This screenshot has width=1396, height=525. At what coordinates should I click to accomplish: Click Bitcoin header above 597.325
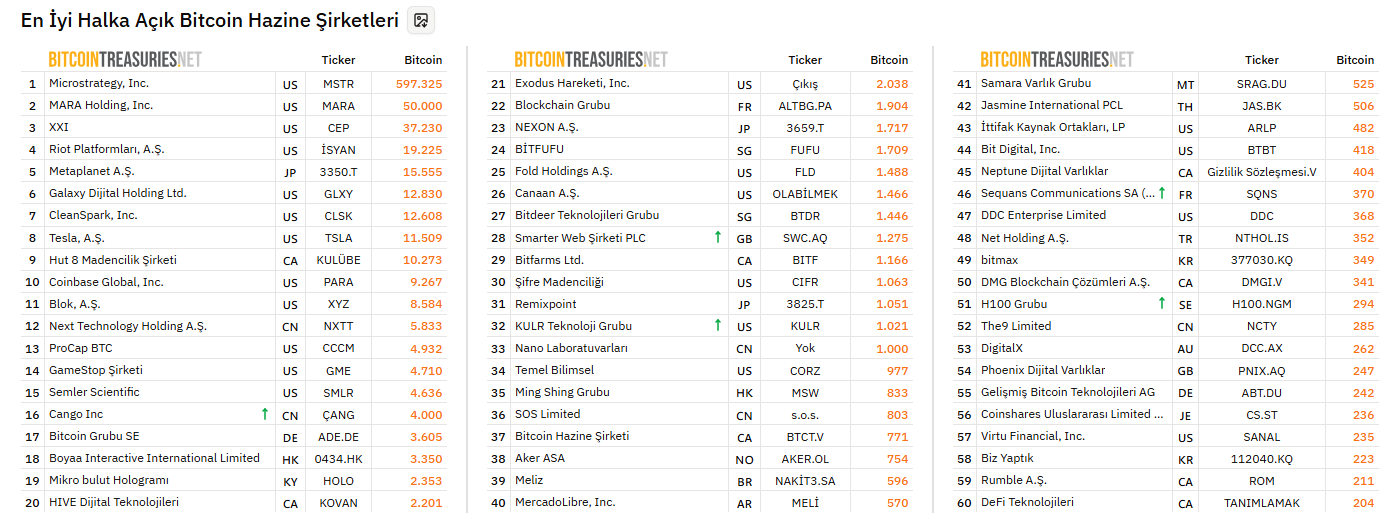click(x=423, y=60)
